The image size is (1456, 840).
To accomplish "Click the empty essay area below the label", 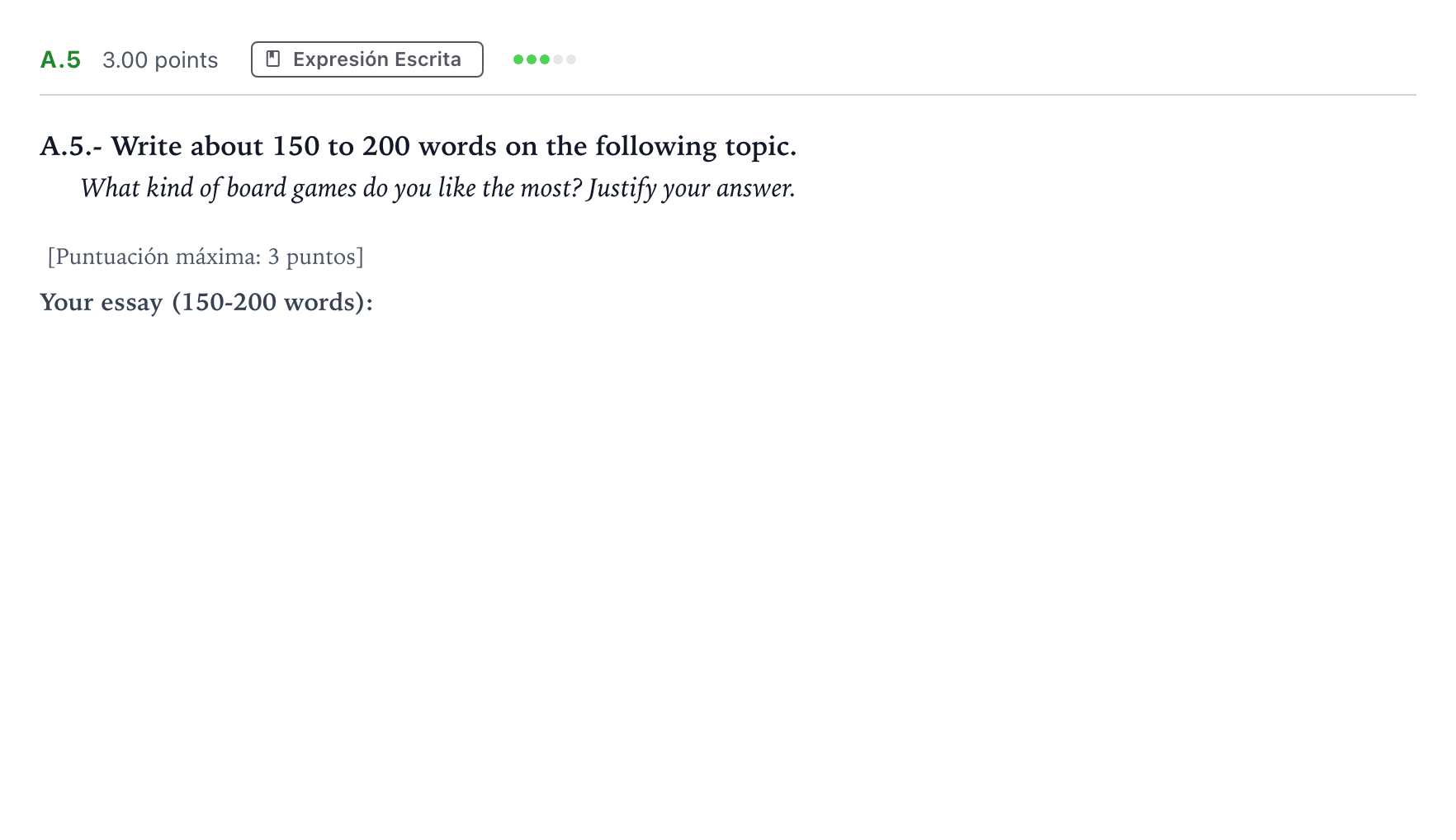I will 728,536.
